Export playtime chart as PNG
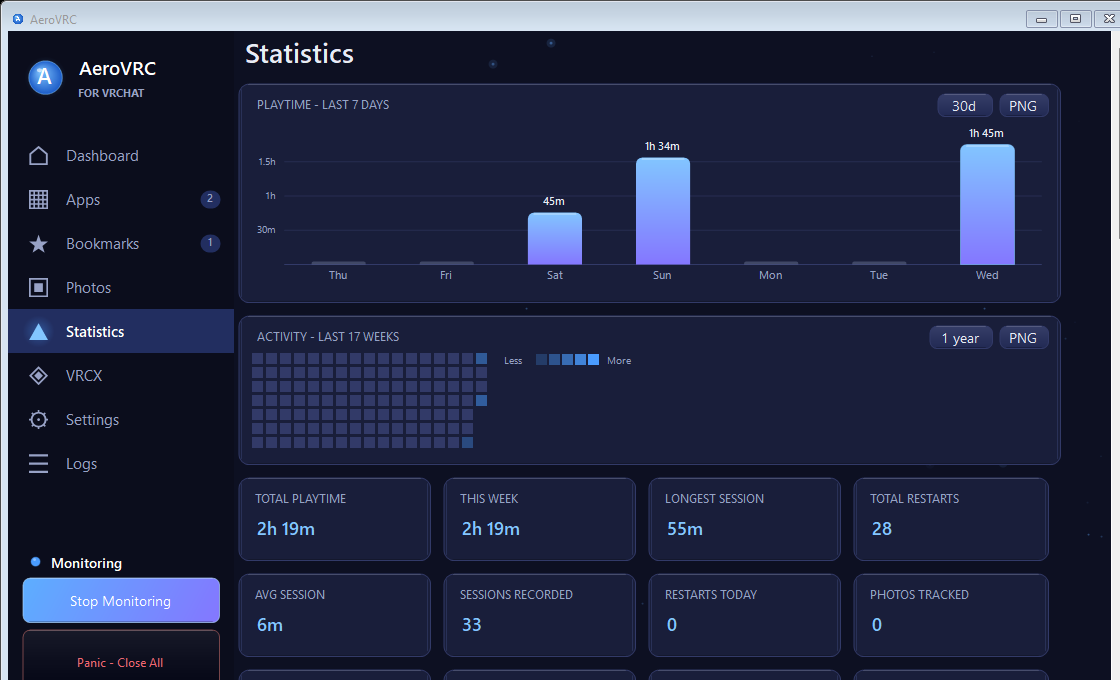Viewport: 1120px width, 680px height. [1023, 106]
